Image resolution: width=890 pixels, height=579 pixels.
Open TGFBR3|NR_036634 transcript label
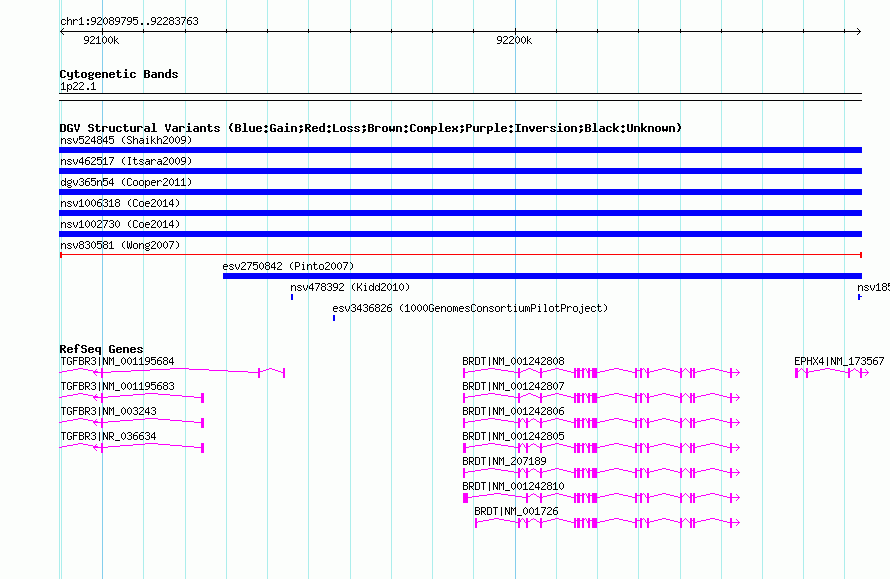(108, 436)
